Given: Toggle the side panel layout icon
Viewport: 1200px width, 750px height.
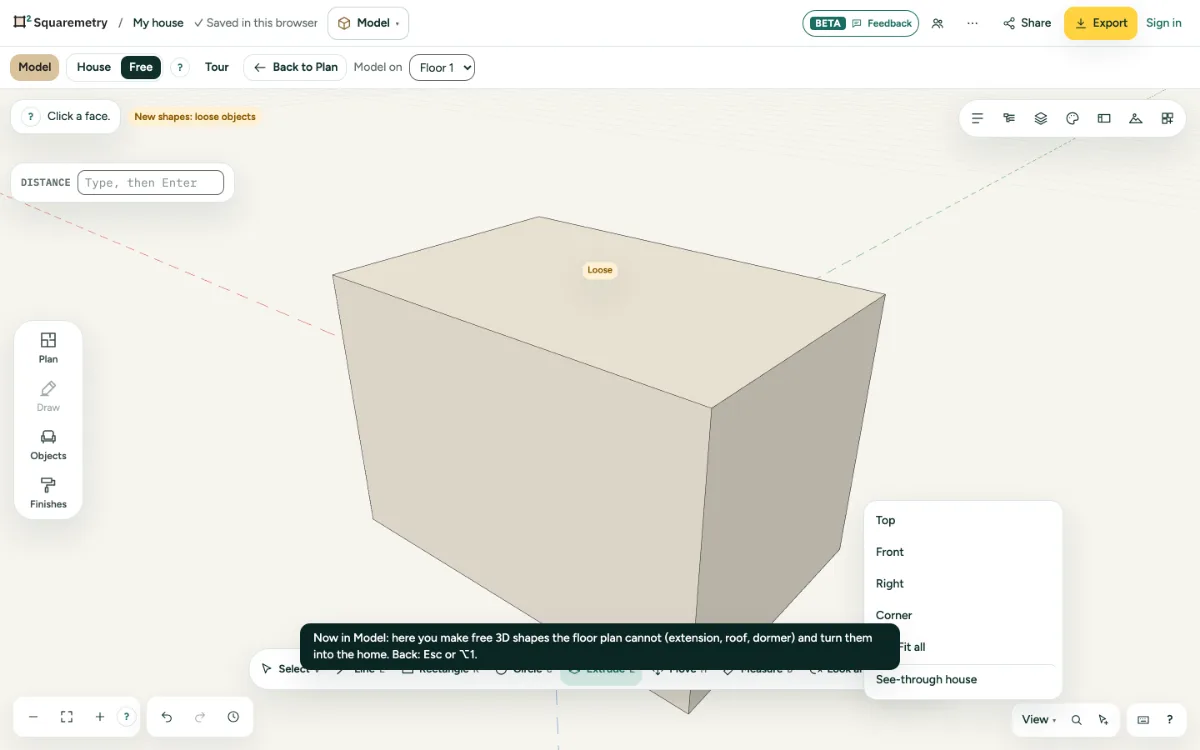Looking at the screenshot, I should (1104, 118).
